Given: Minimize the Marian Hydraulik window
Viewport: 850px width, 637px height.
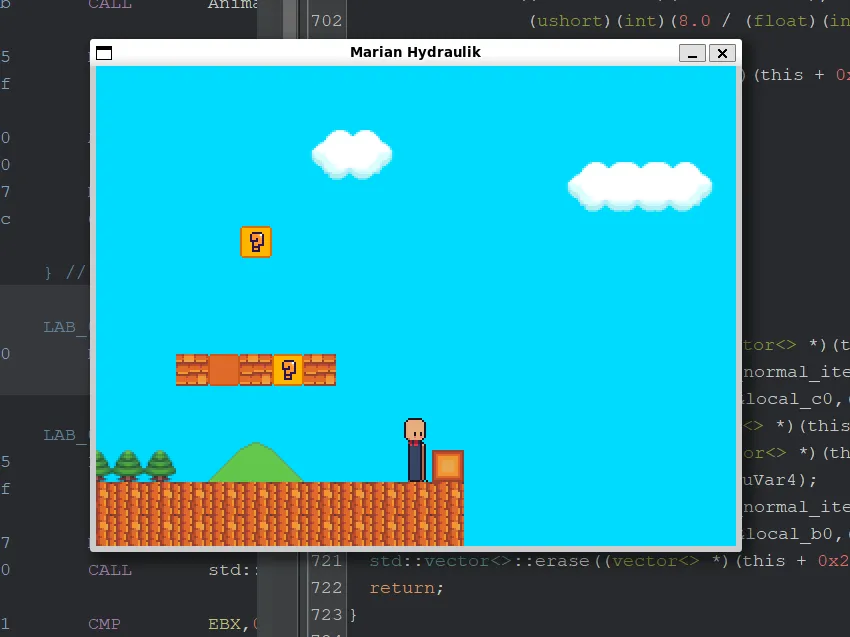Looking at the screenshot, I should click(692, 53).
